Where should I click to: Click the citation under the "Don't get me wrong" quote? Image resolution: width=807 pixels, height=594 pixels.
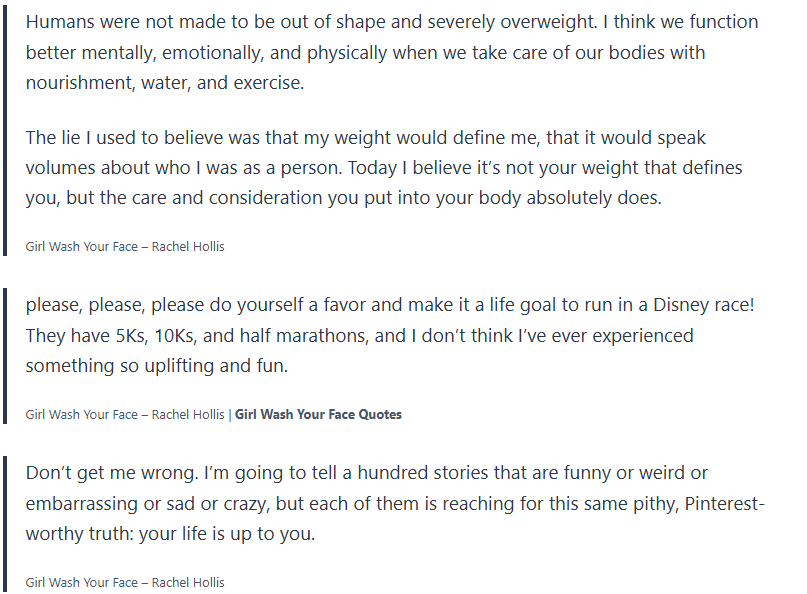(125, 582)
